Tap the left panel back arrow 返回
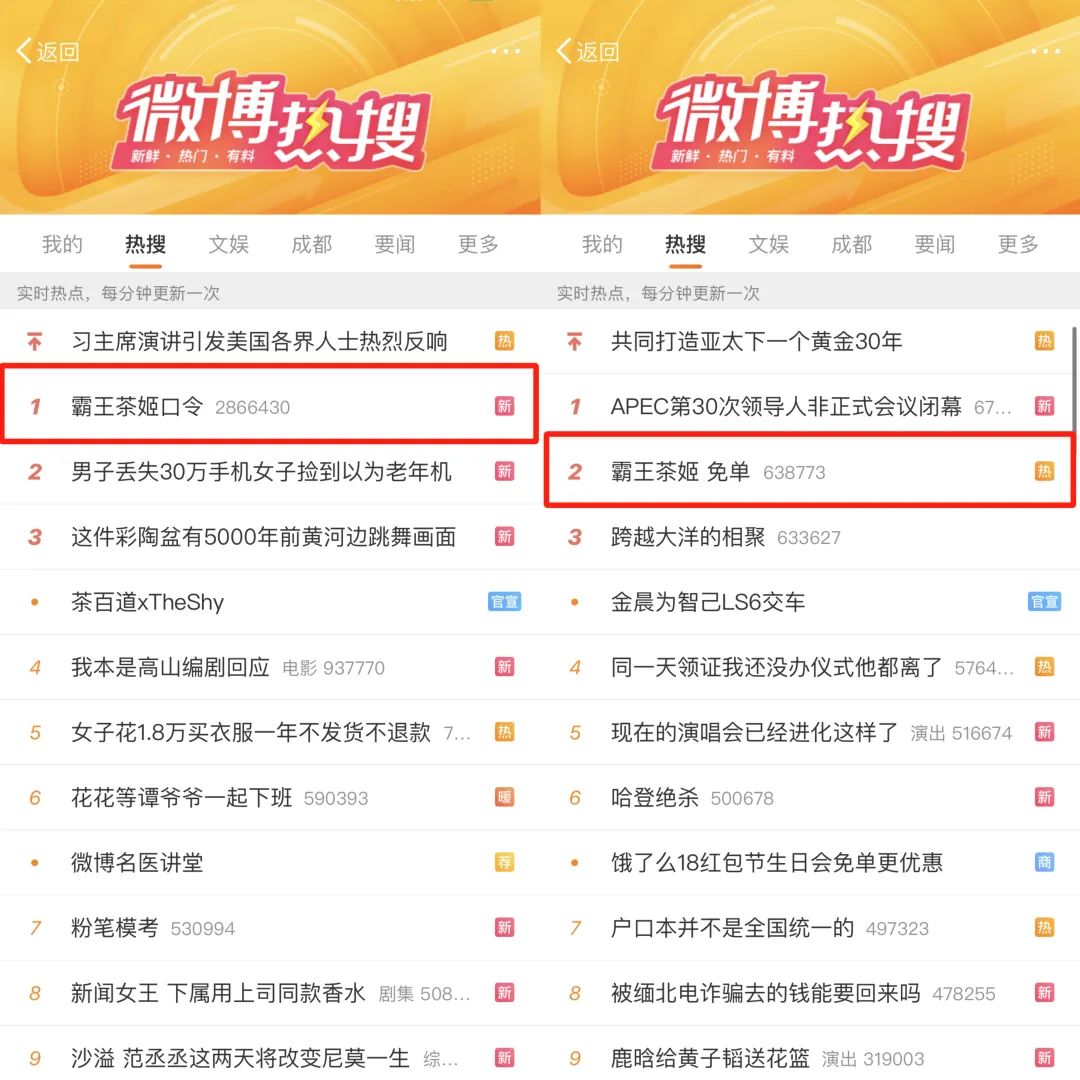 point(48,51)
